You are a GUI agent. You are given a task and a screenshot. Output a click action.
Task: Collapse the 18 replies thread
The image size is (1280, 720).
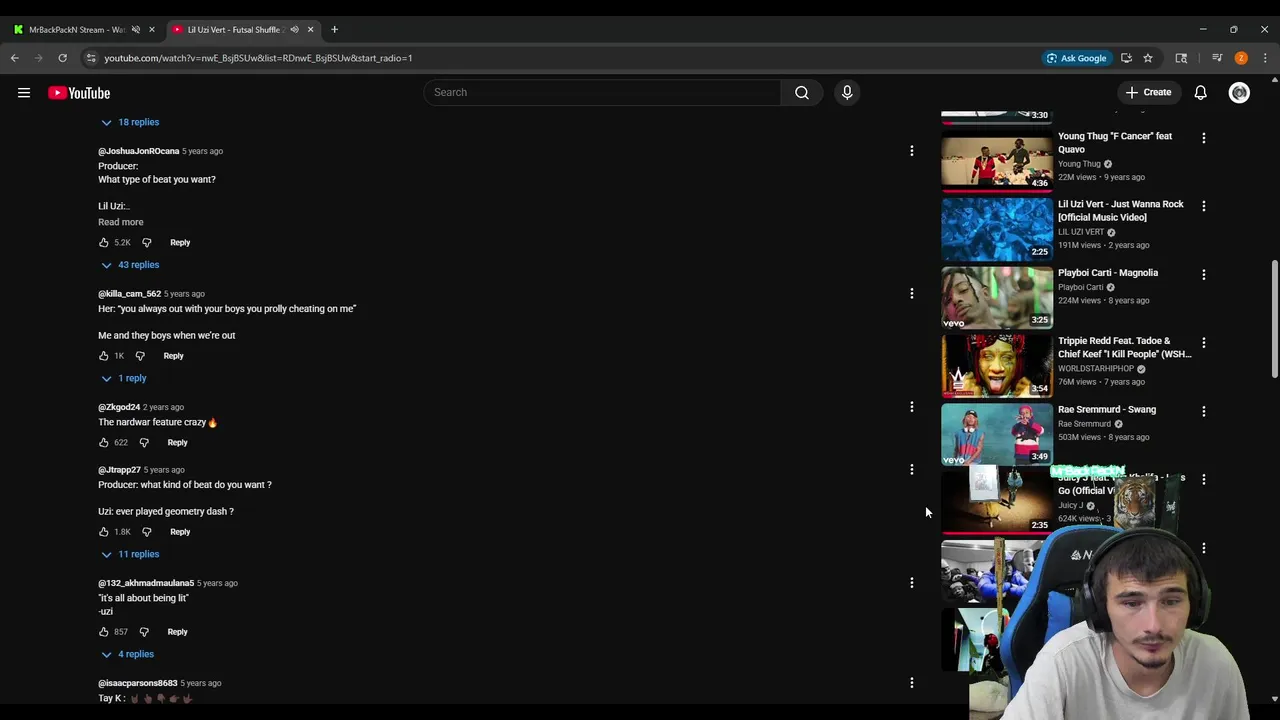point(130,122)
